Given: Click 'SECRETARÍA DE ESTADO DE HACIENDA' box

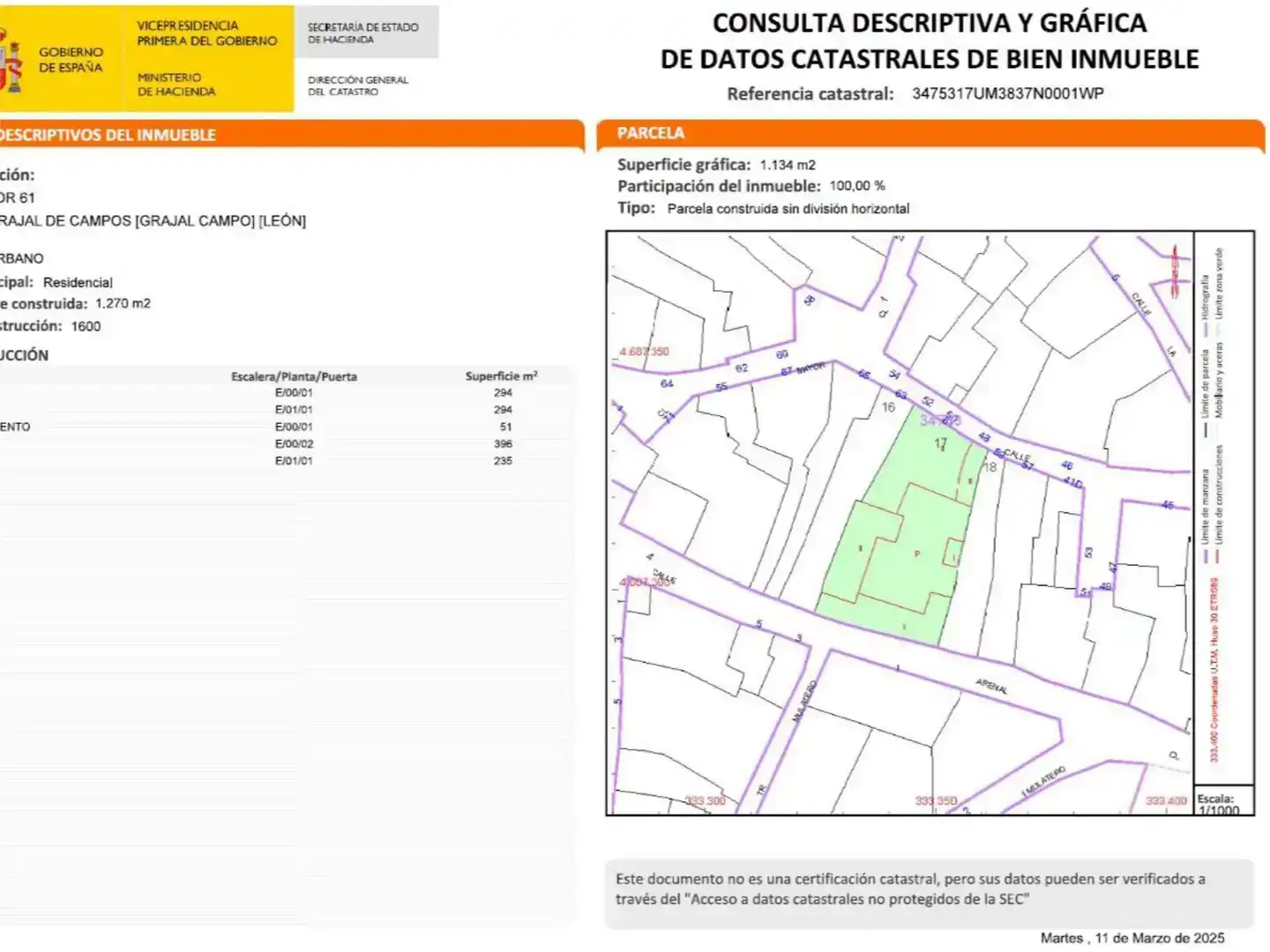Looking at the screenshot, I should click(366, 33).
